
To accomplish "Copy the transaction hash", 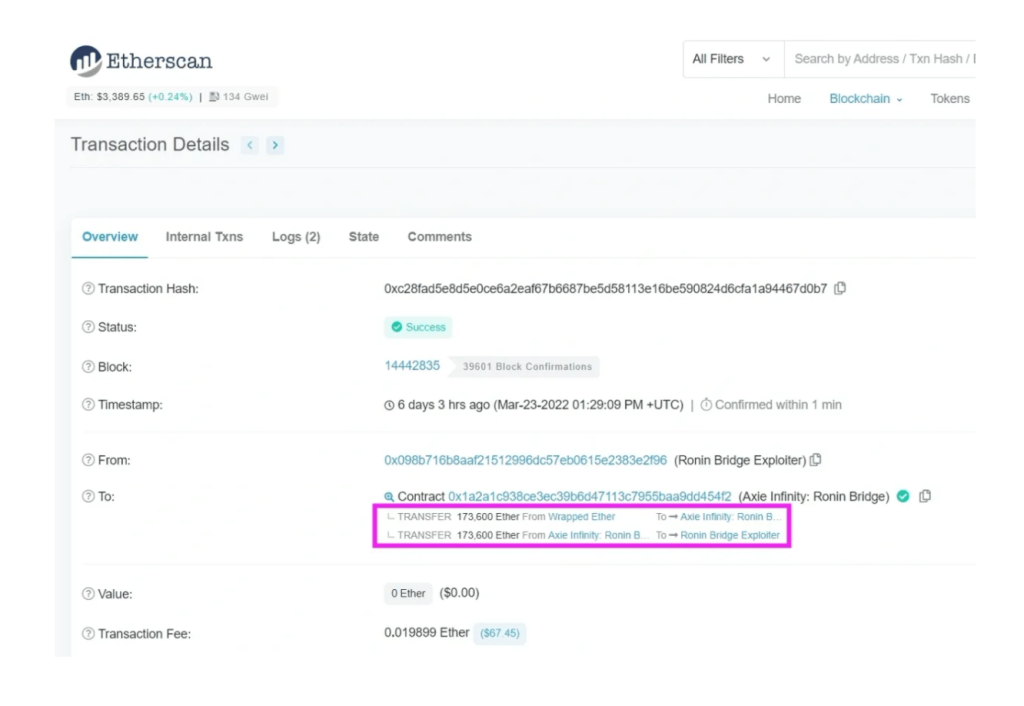I will tap(840, 288).
